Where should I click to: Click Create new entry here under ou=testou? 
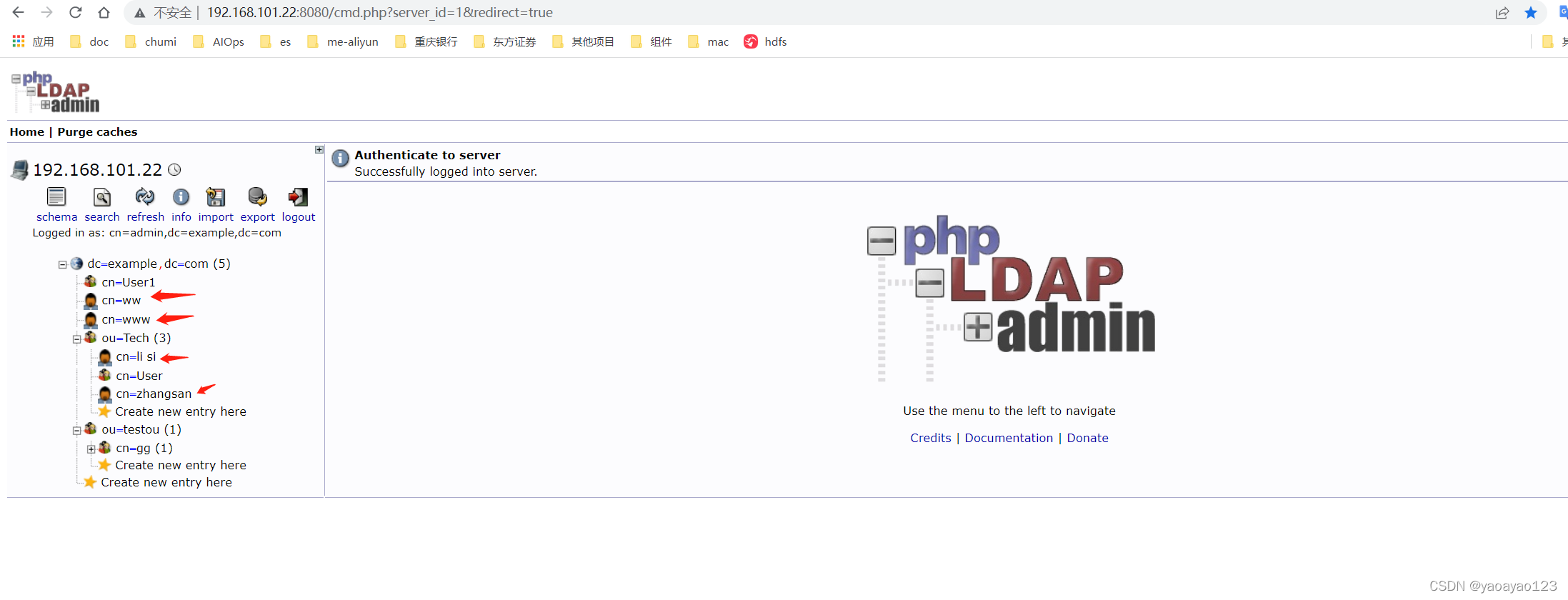181,465
